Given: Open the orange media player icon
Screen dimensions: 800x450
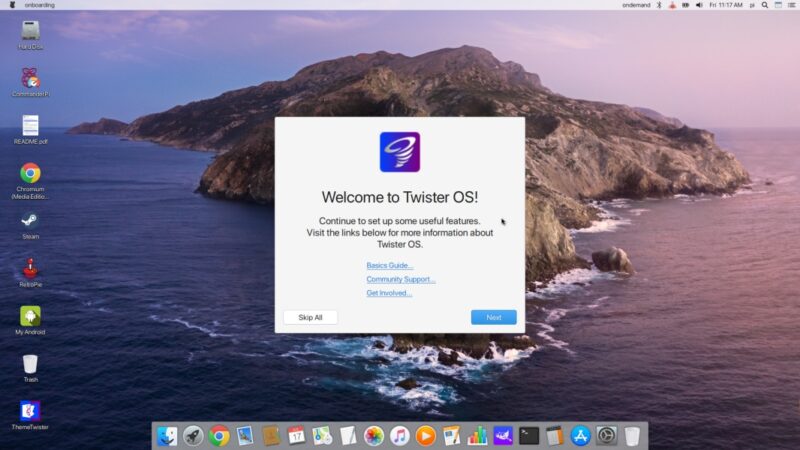Looking at the screenshot, I should coord(426,436).
